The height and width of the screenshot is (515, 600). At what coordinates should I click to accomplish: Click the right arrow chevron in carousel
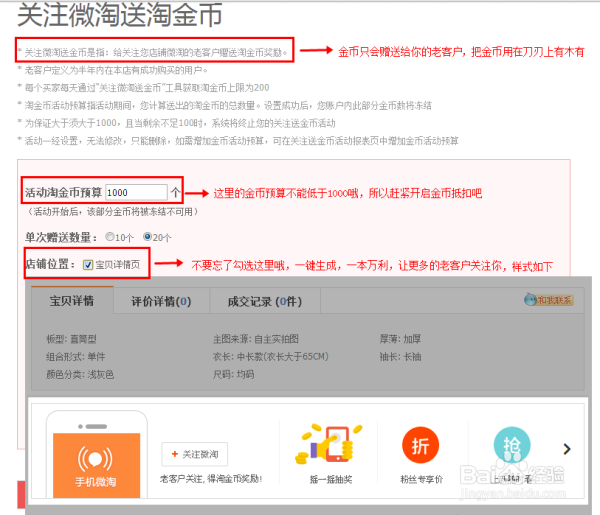coord(567,449)
